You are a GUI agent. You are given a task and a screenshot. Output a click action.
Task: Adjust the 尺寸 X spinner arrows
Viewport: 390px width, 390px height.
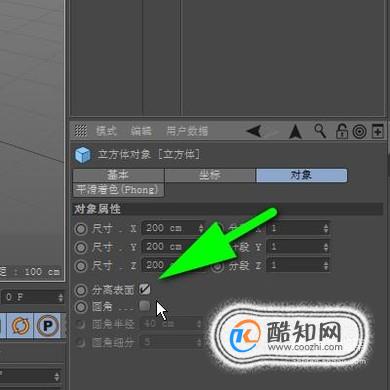click(201, 228)
